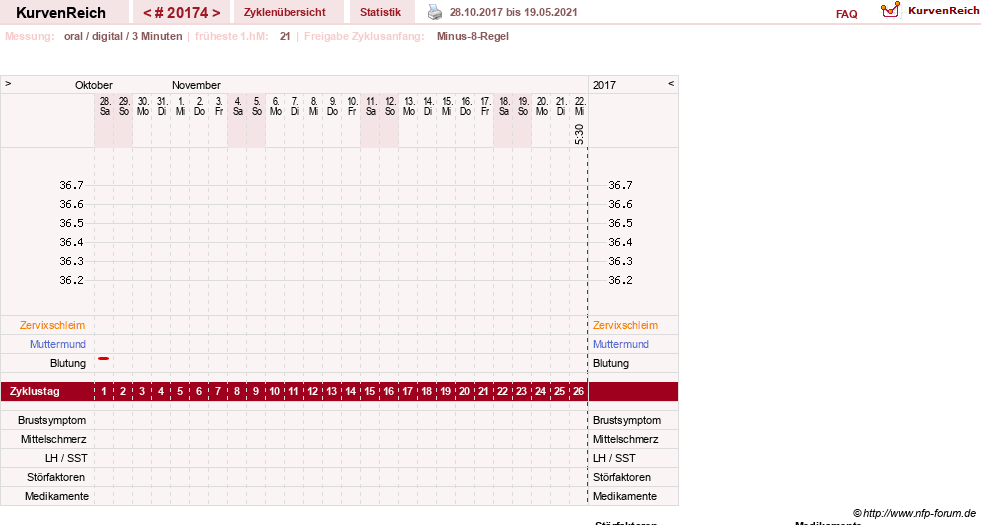Collapse chart with < arrow next to 2017

pos(671,83)
